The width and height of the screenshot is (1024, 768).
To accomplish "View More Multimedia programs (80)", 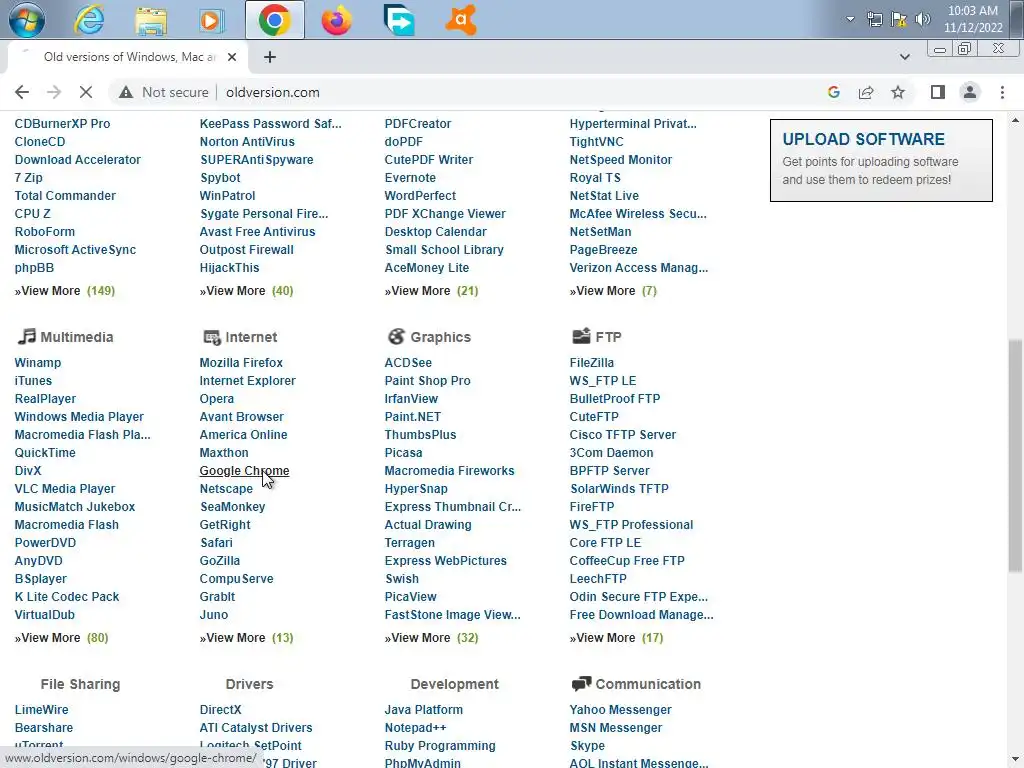I will 61,638.
